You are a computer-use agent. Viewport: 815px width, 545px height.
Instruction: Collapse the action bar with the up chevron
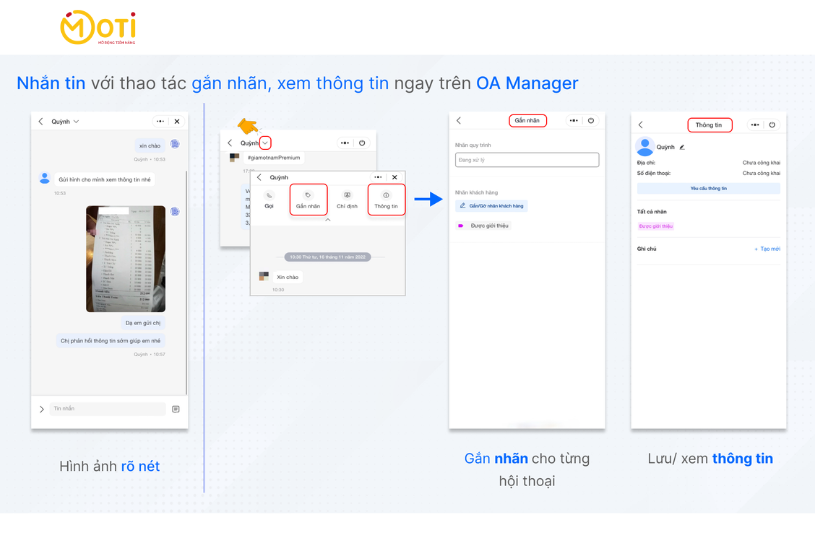(x=328, y=219)
